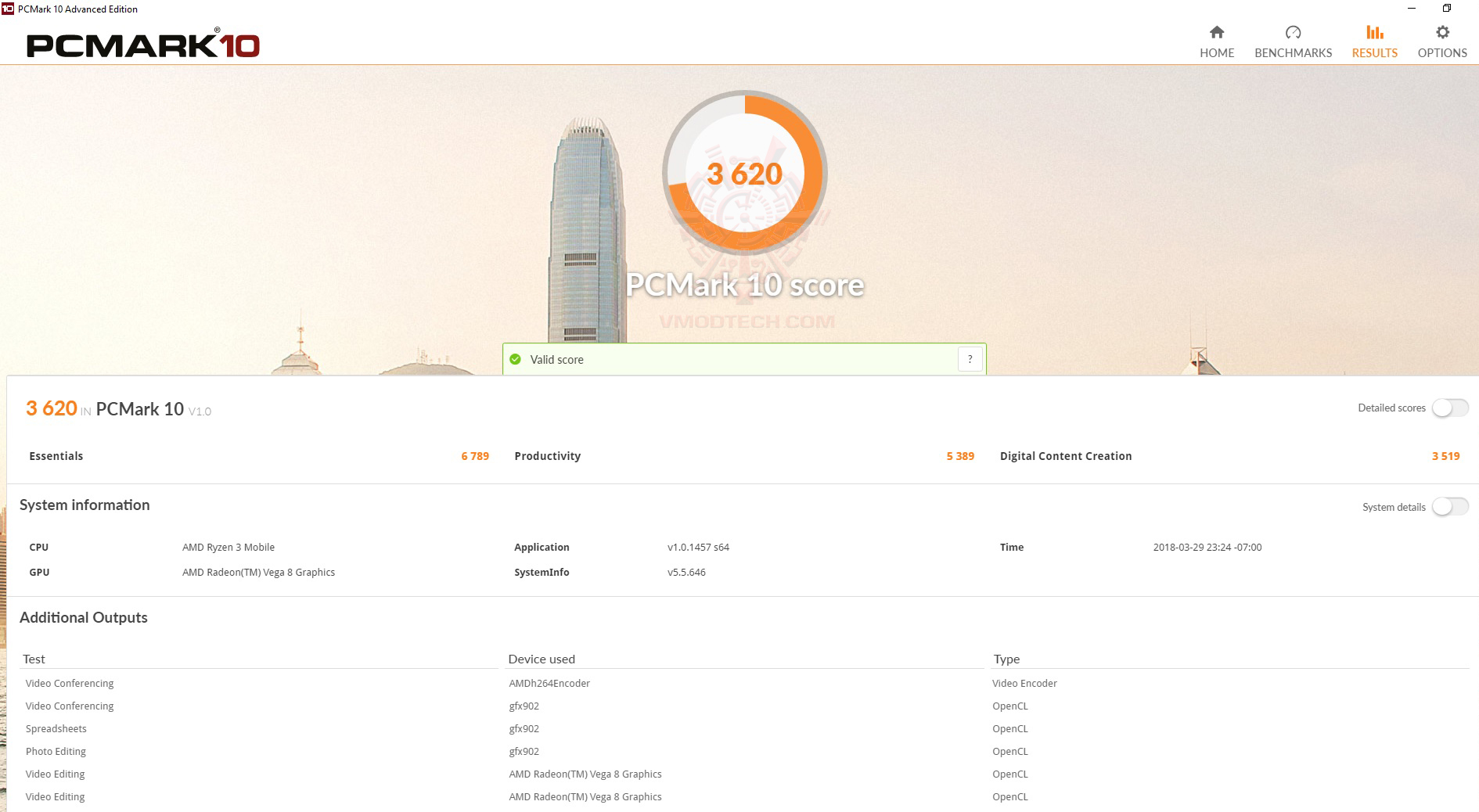
Task: Restore down the PCMark 10 window
Action: point(1447,9)
